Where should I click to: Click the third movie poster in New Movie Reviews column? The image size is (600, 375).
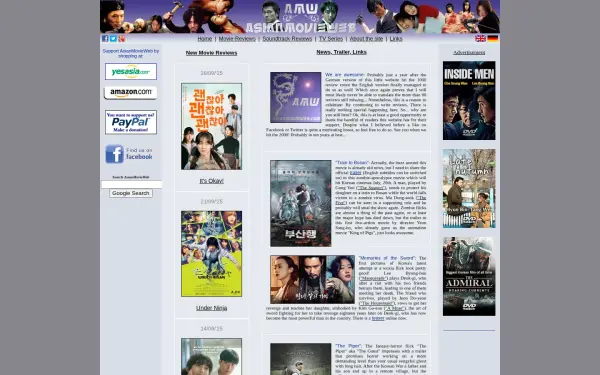[x=212, y=356]
